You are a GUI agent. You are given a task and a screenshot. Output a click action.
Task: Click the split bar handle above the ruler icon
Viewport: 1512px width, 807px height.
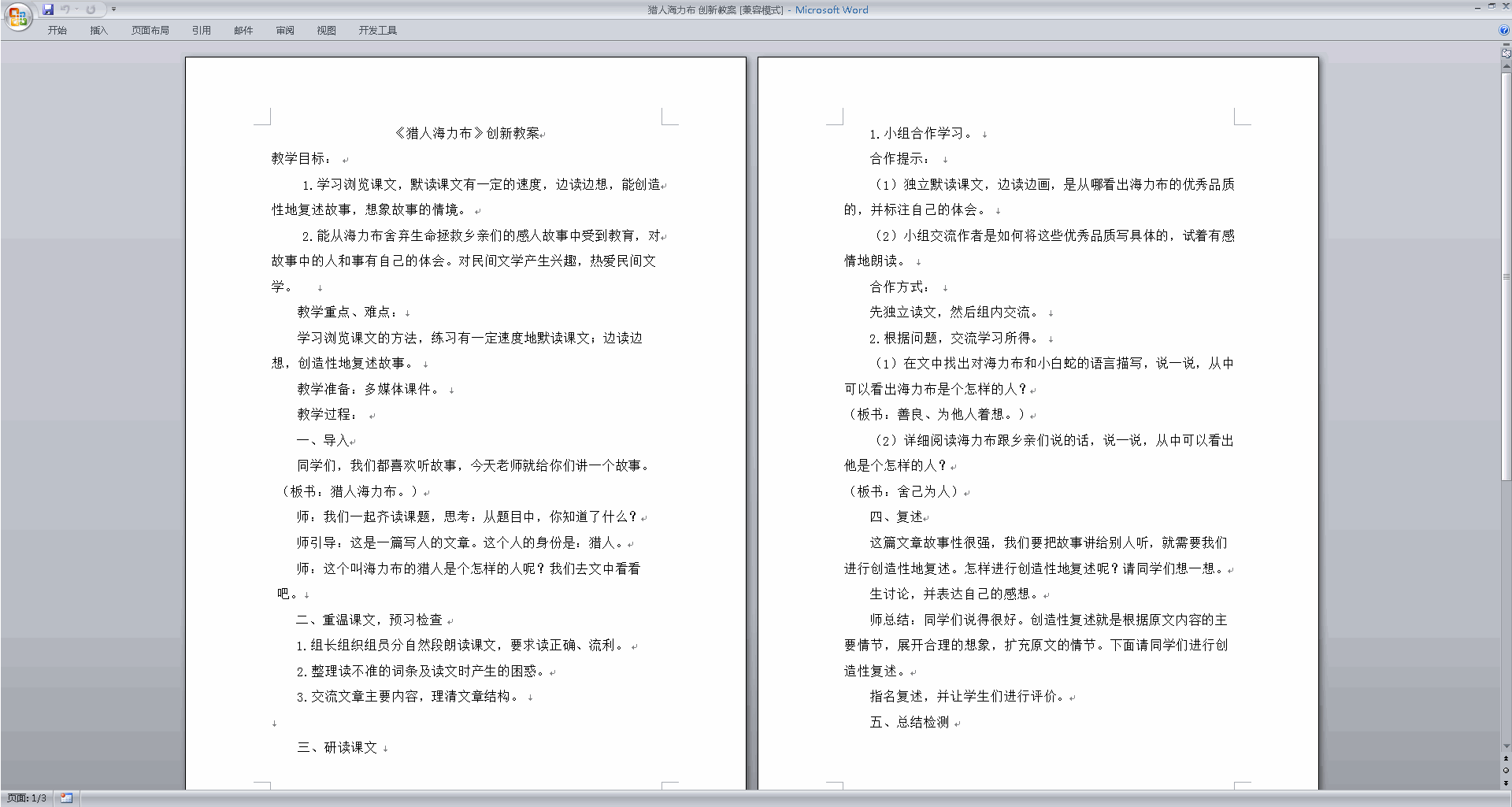coord(1506,46)
